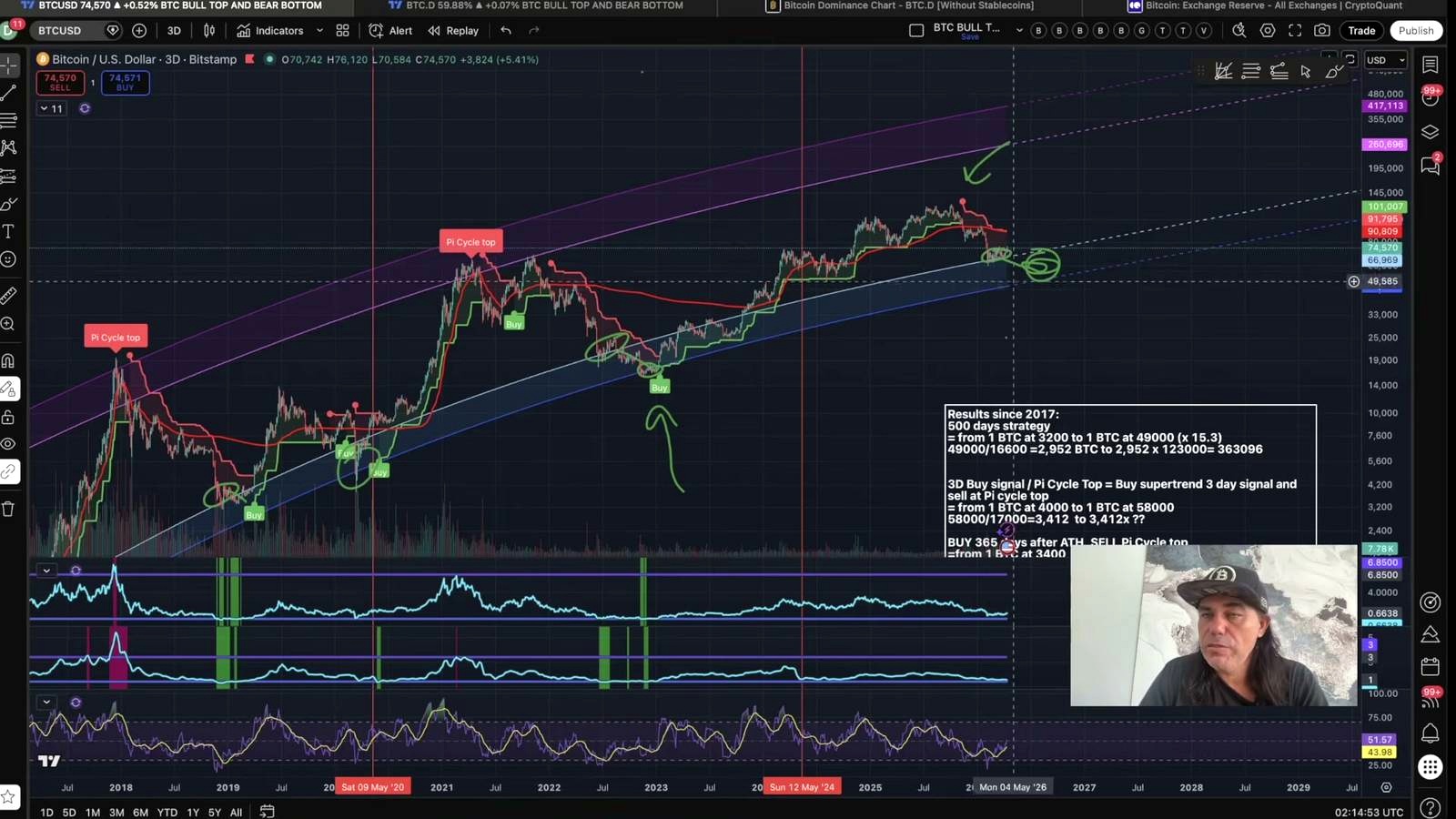Toggle magnet mode in left toolbar
1456x819 pixels.
click(x=9, y=361)
